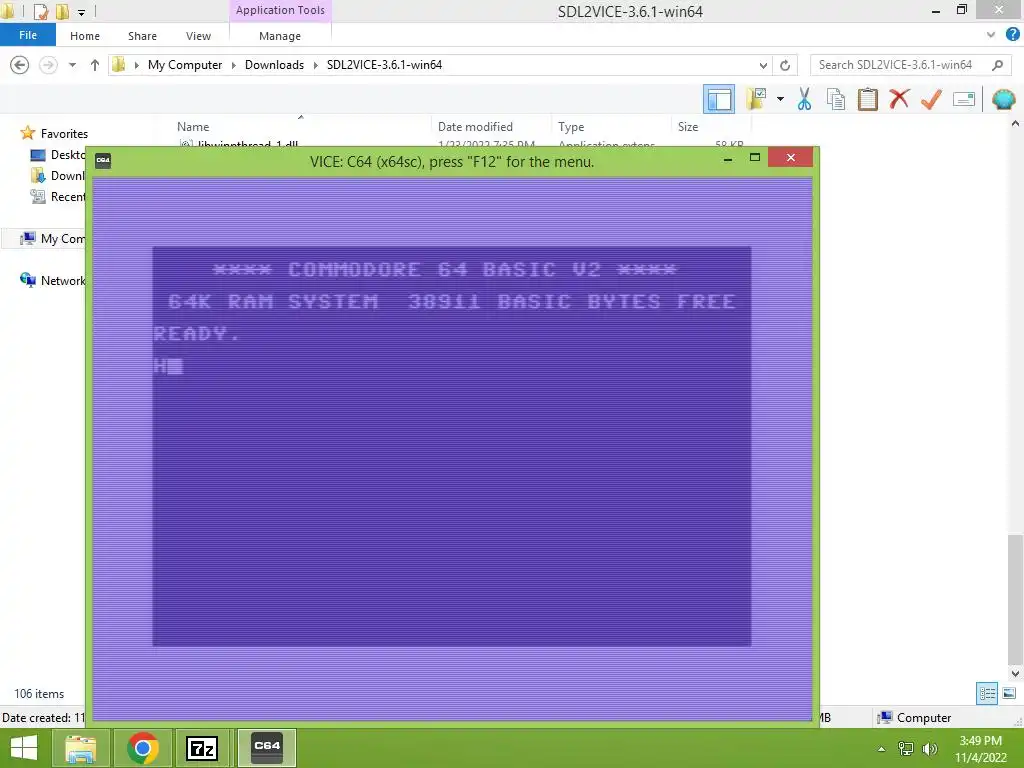Click the Properties card icon
1024x768 pixels.
(x=964, y=99)
